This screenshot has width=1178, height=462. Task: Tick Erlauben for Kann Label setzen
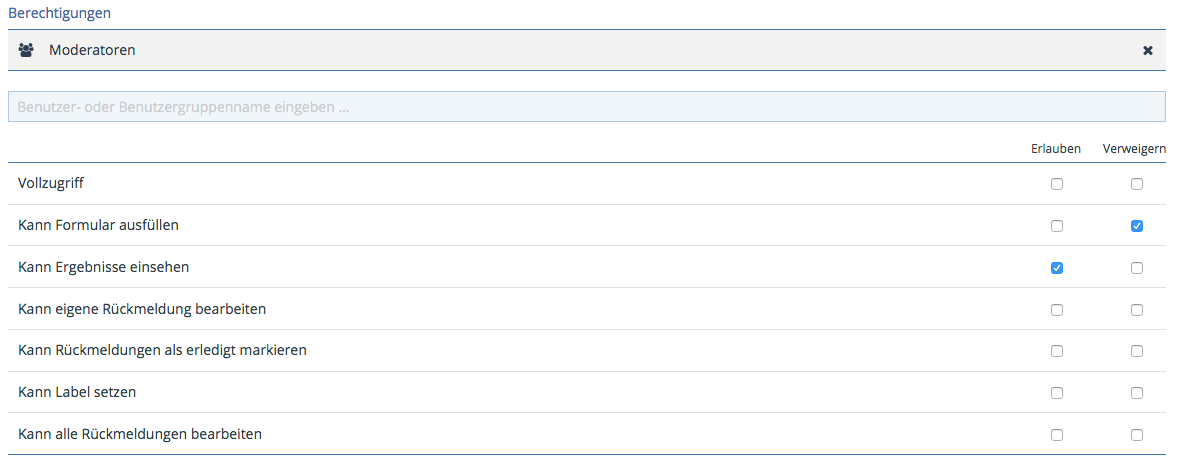1057,393
